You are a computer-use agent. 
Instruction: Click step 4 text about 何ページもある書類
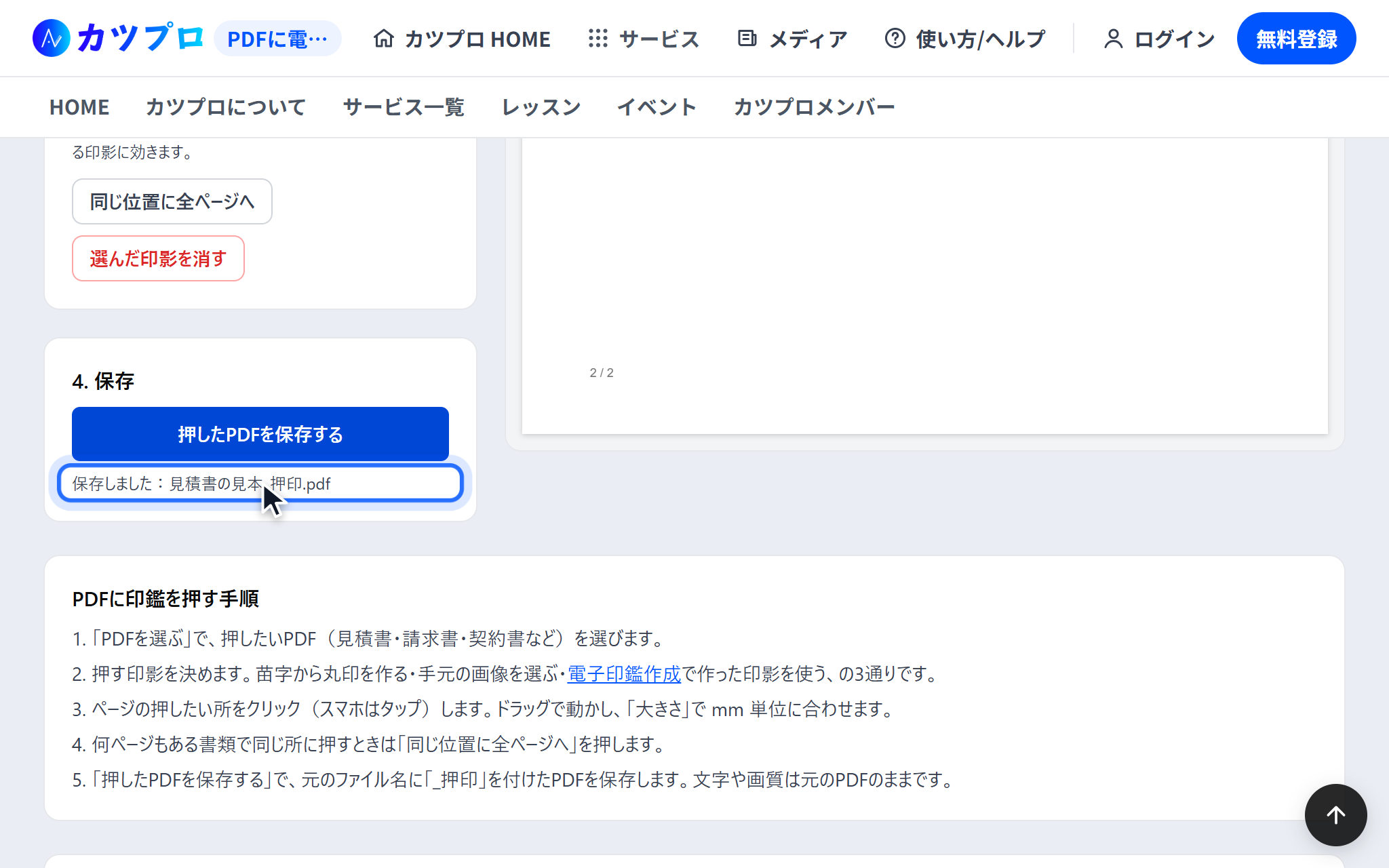point(370,745)
